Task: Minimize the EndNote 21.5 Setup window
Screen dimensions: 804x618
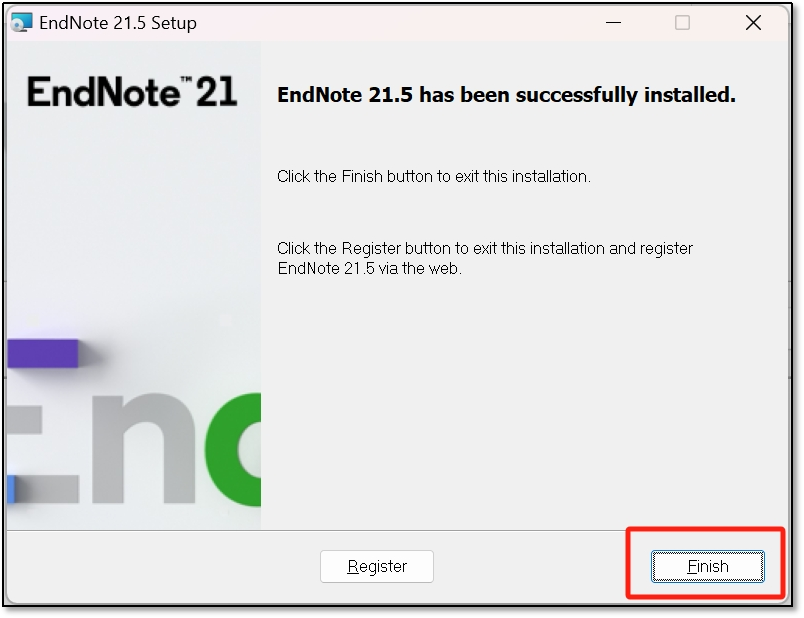Action: (613, 23)
